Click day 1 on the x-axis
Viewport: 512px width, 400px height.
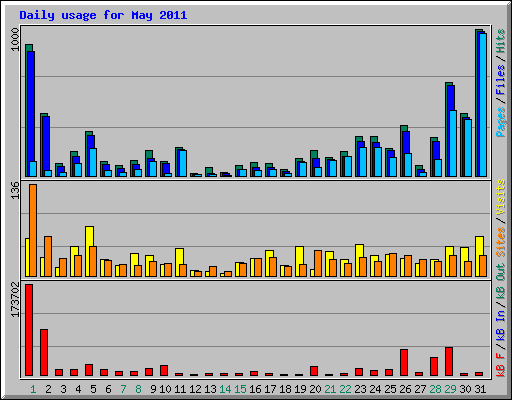pyautogui.click(x=33, y=389)
